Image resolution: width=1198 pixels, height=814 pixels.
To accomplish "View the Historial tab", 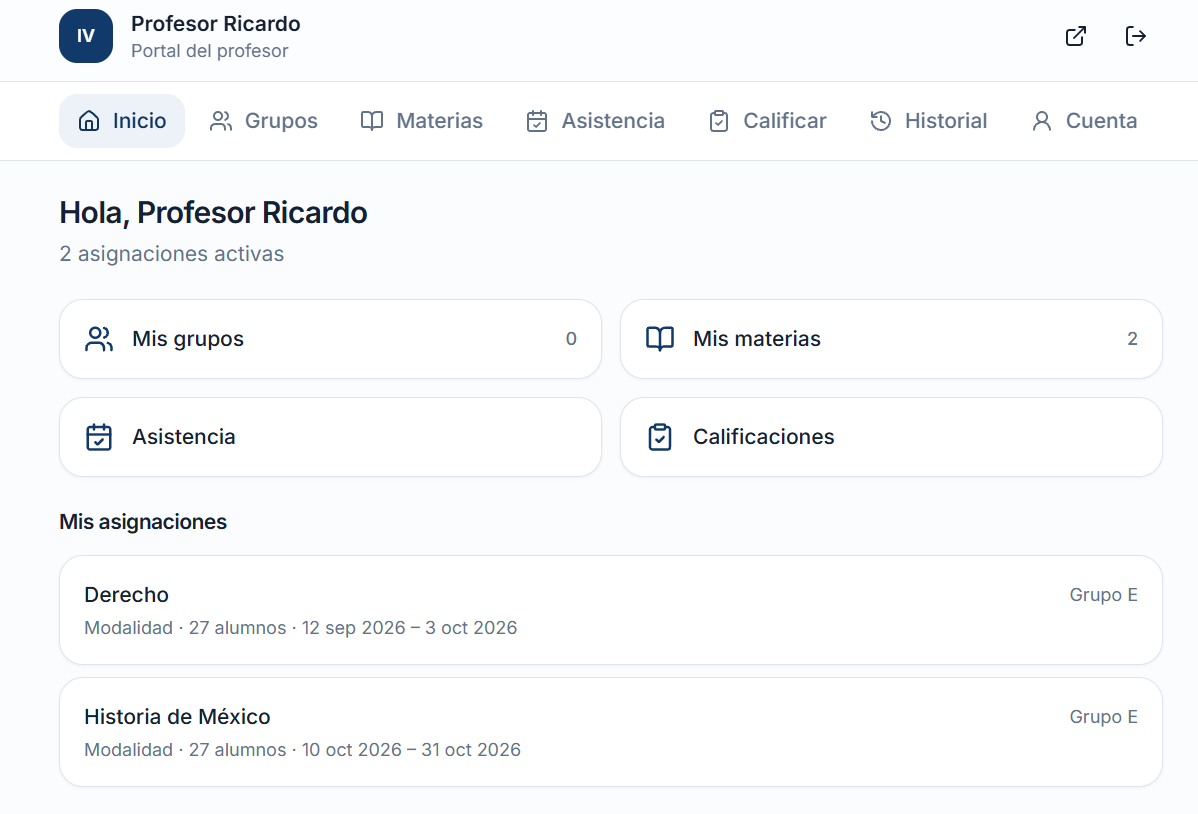I will click(x=928, y=121).
